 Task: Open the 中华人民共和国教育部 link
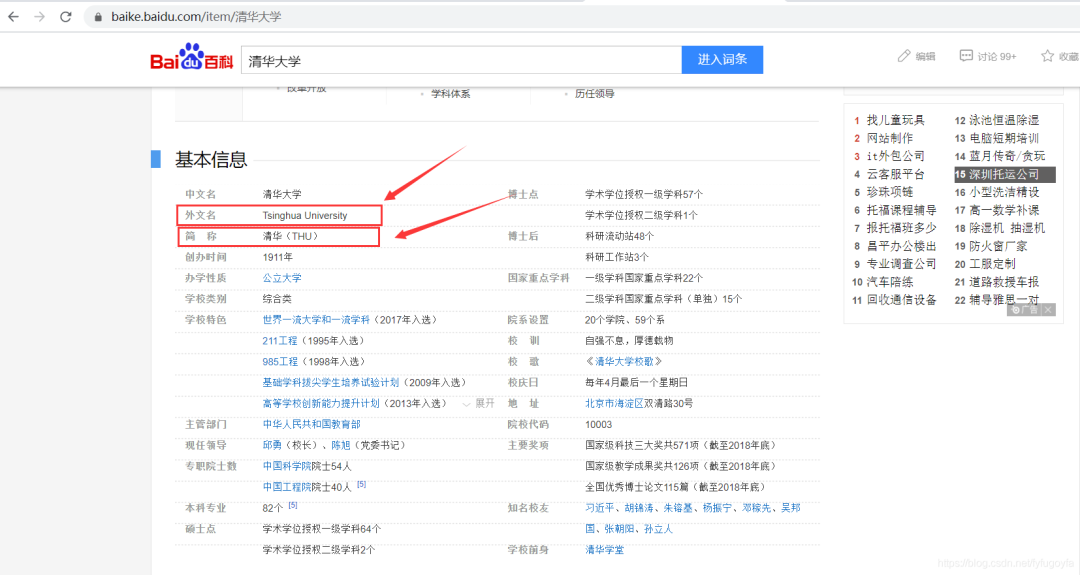click(x=311, y=424)
